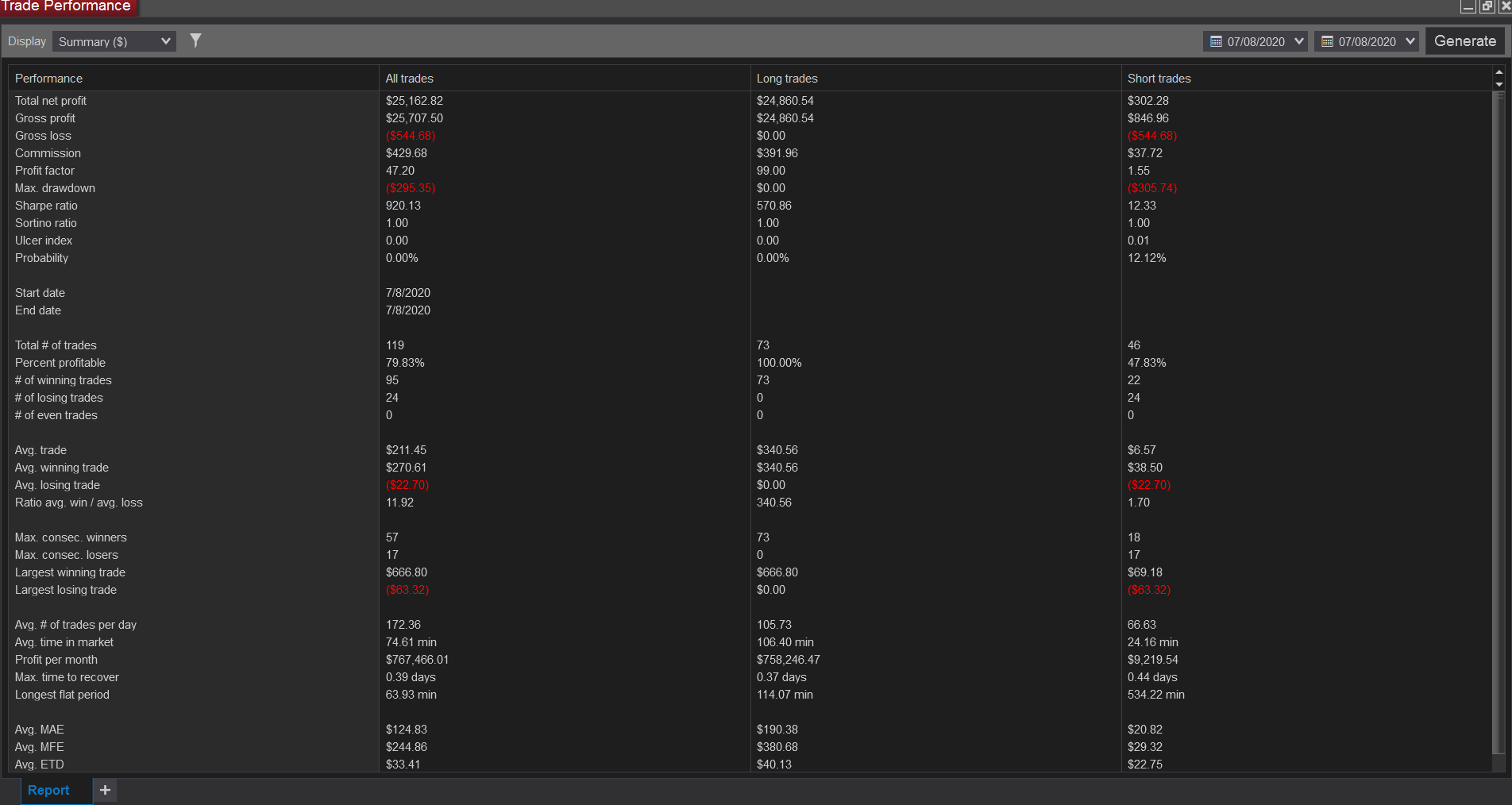Click the # of even trades label

(56, 415)
